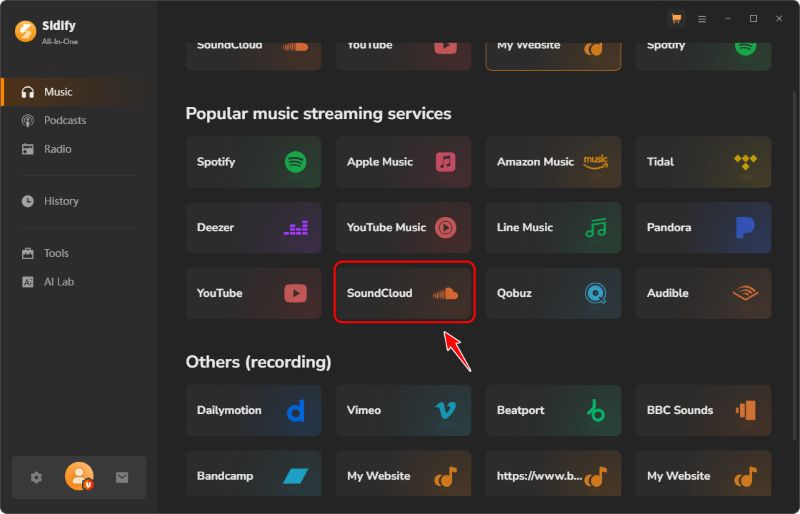Click the SoundCloud cloud icon in popular services

pos(445,293)
